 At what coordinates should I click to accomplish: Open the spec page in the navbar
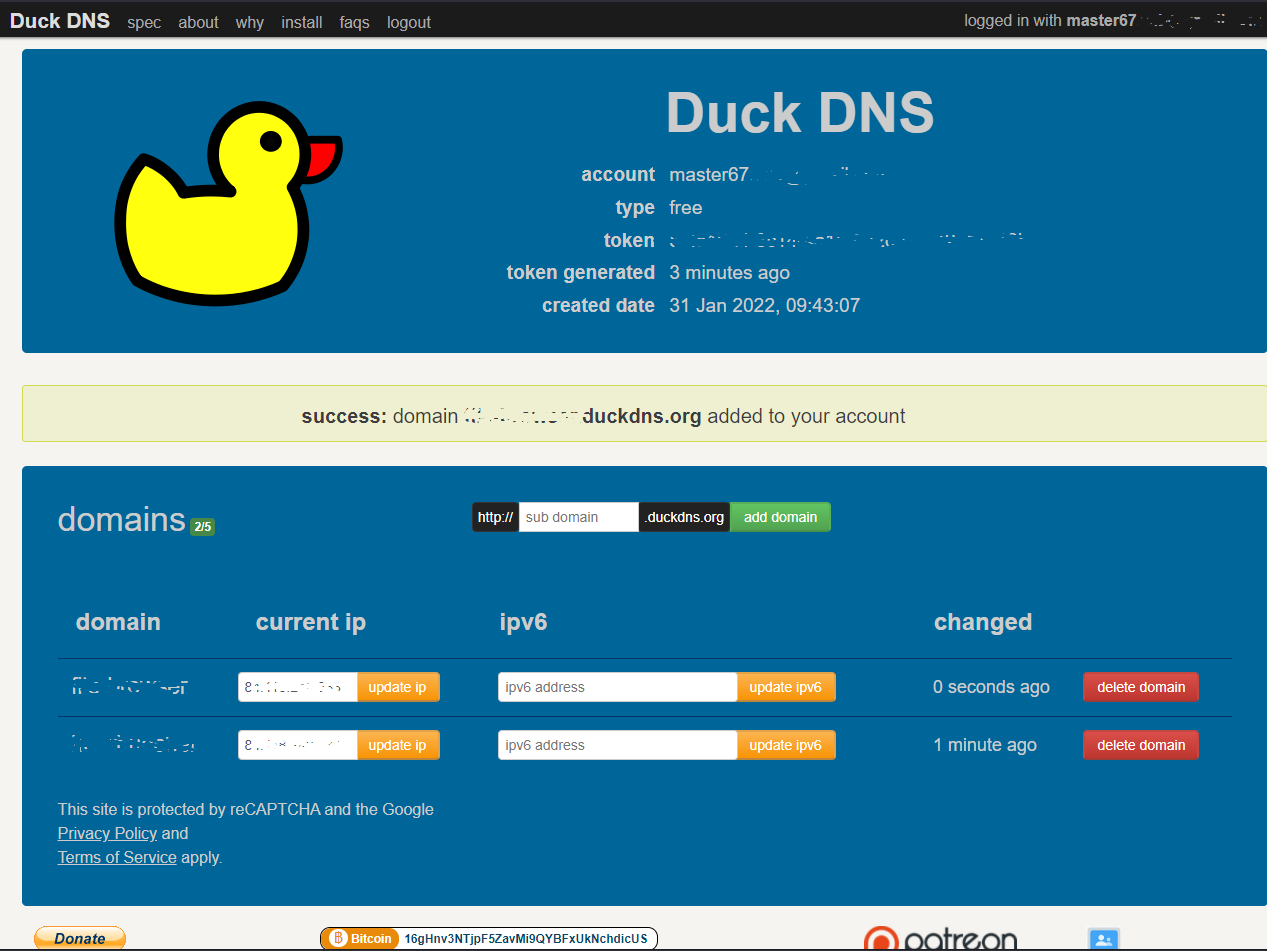(x=144, y=22)
